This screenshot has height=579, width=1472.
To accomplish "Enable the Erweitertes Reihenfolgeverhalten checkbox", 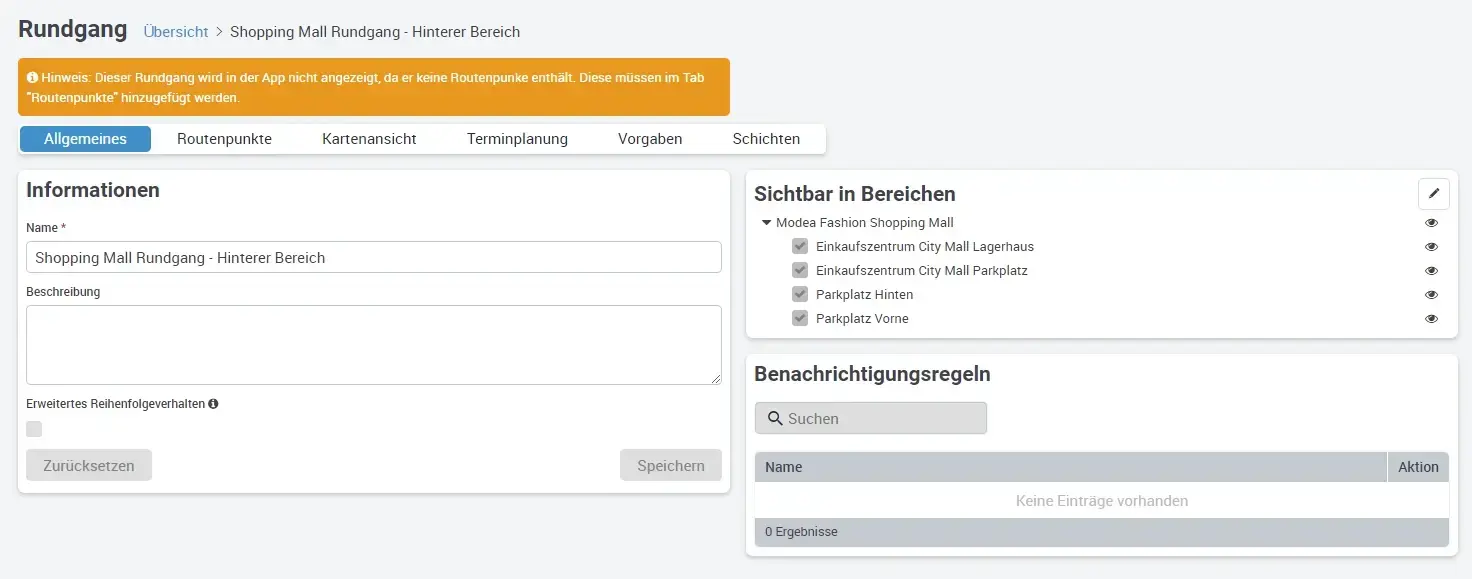I will tap(34, 428).
